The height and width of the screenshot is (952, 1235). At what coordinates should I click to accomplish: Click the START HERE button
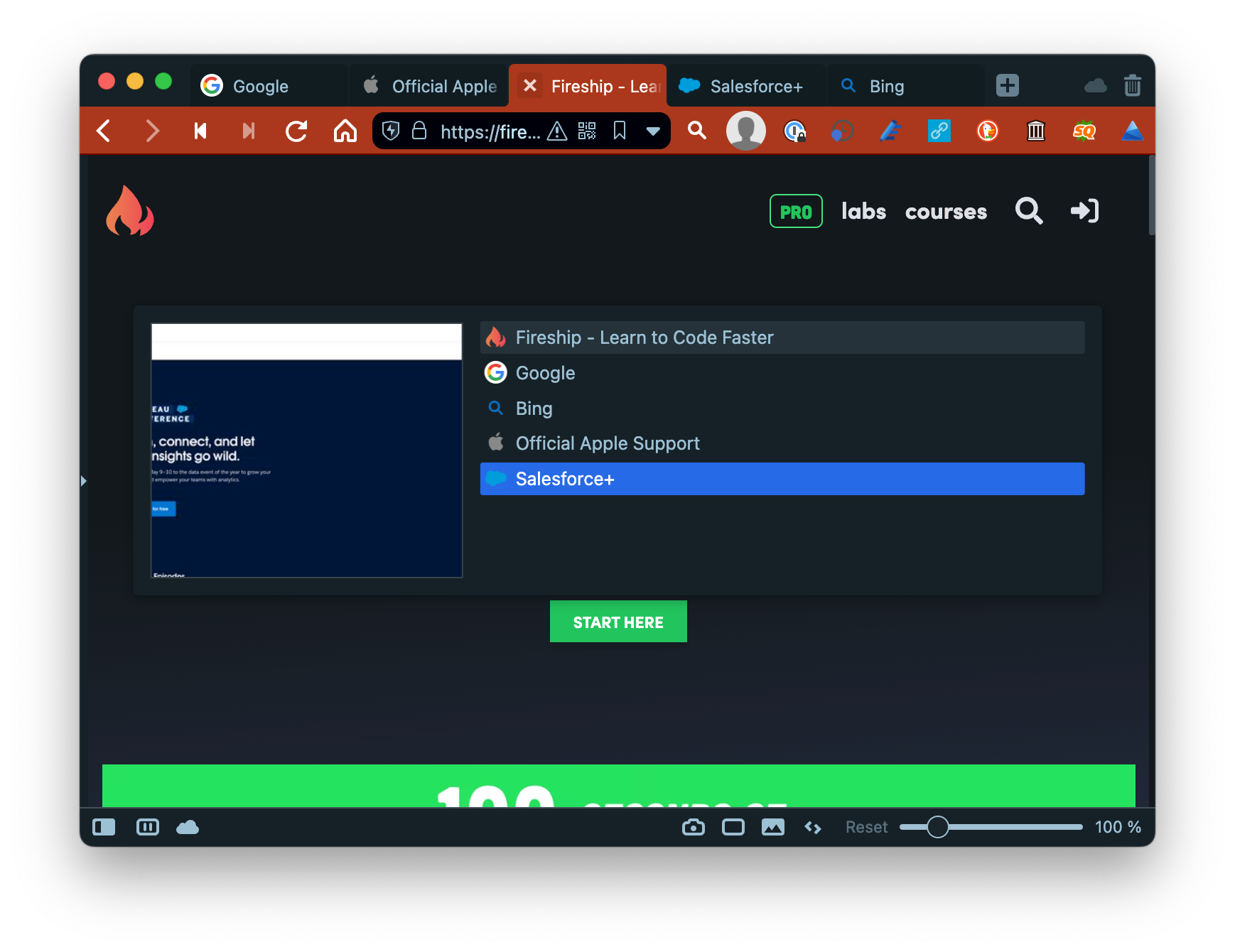point(618,622)
